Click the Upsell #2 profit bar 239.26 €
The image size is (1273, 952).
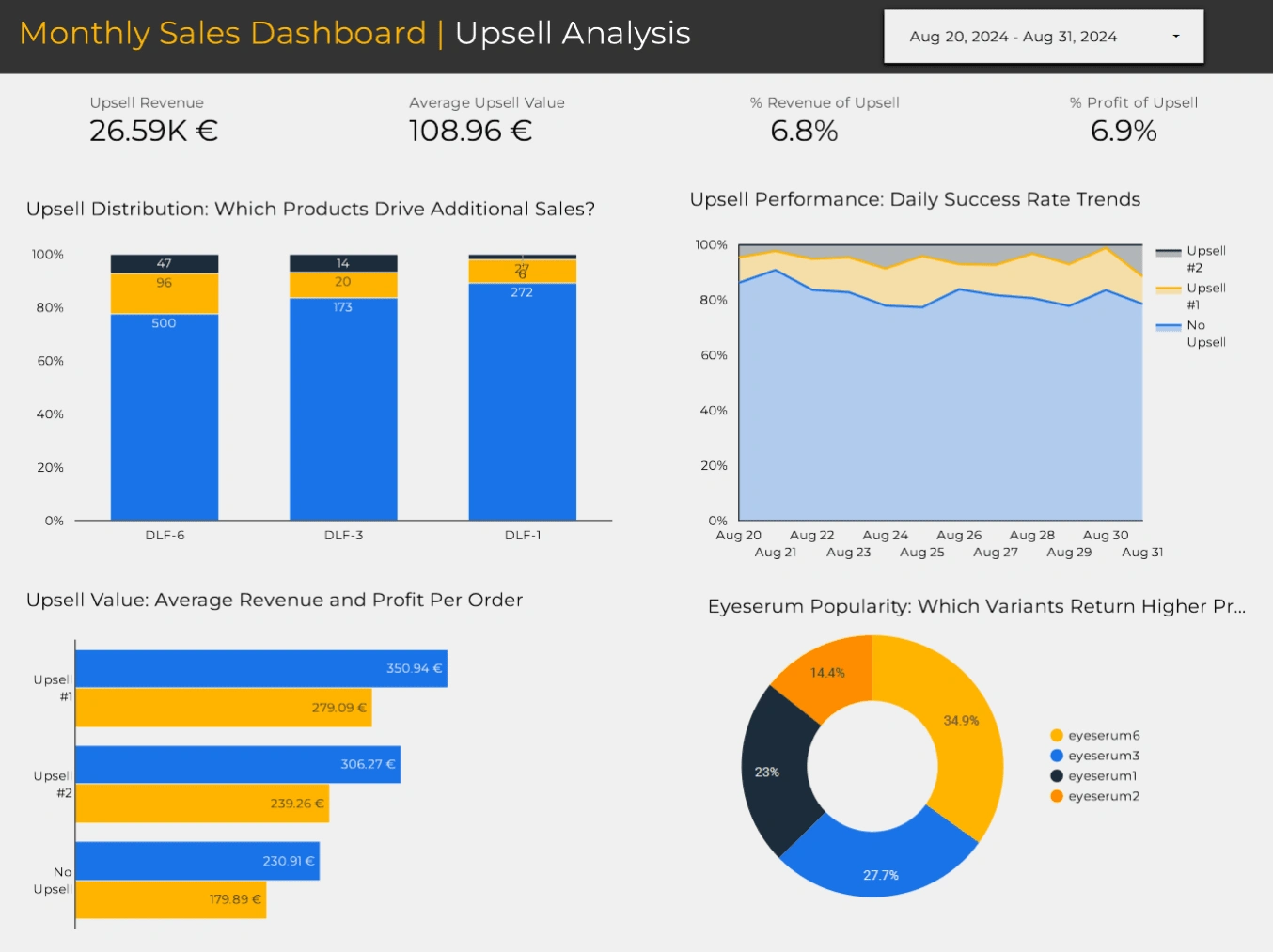[202, 804]
